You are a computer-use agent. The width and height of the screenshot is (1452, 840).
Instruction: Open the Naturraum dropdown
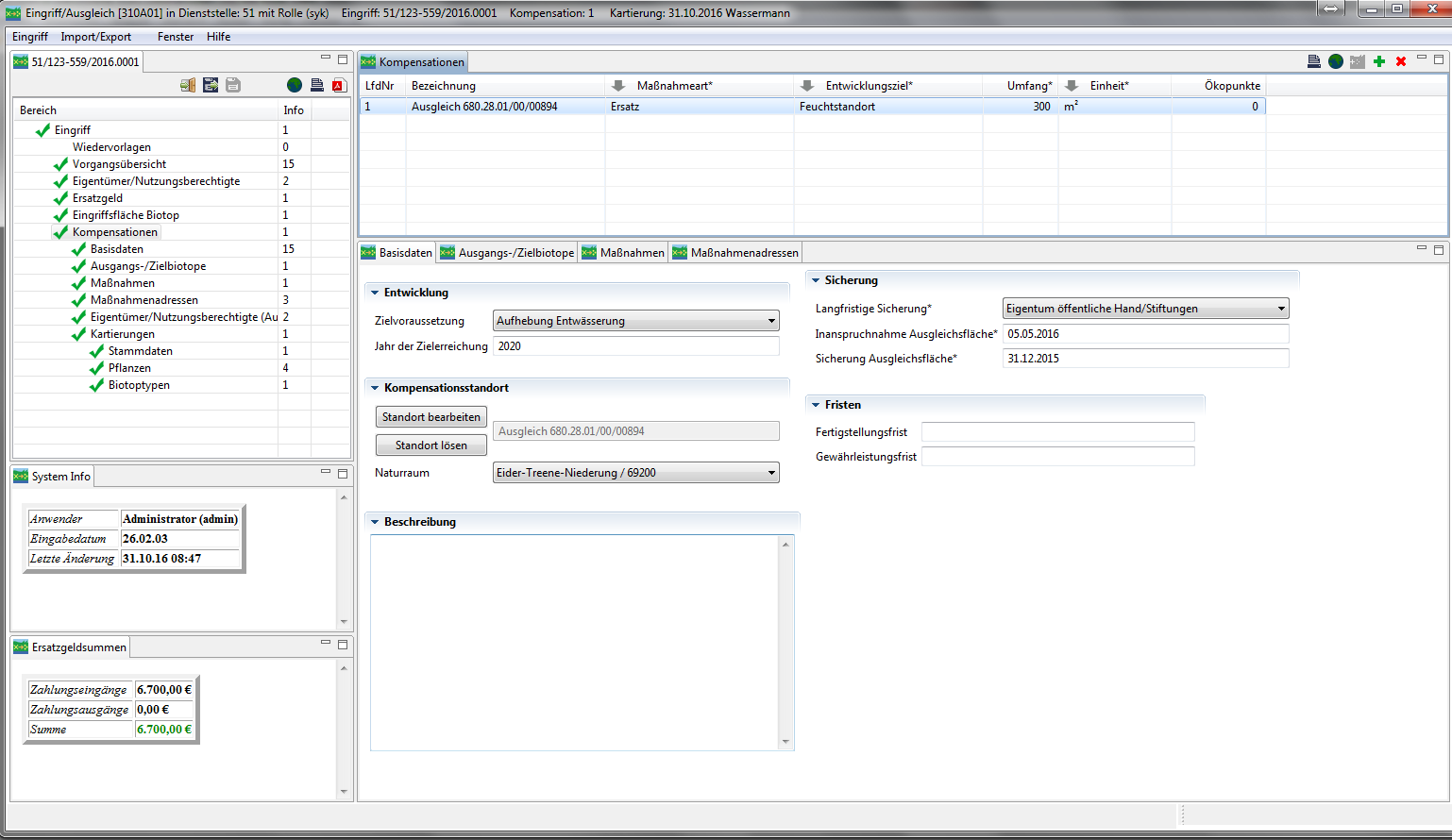tap(771, 473)
